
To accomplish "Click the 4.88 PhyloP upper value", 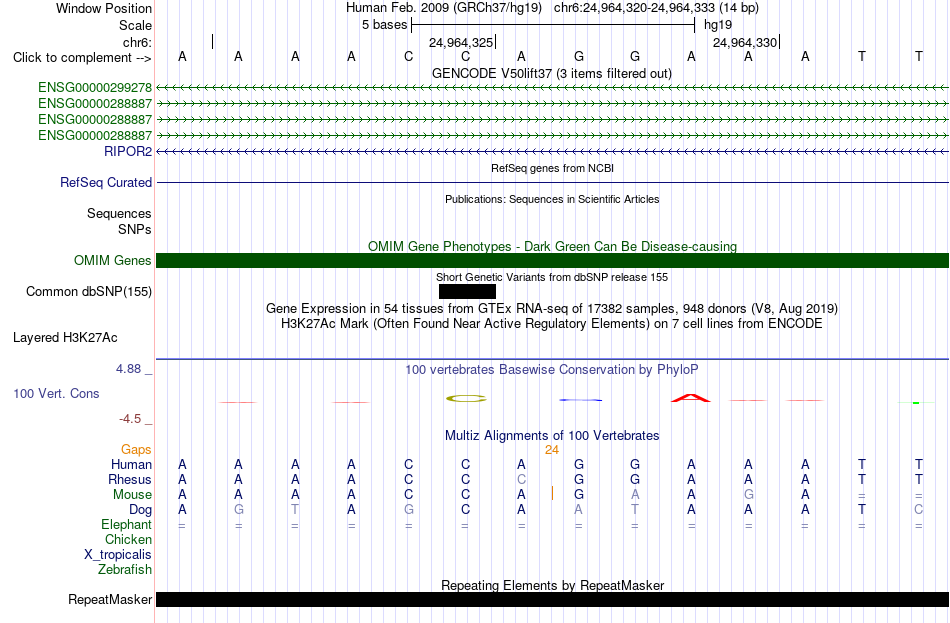I will click(x=128, y=368).
